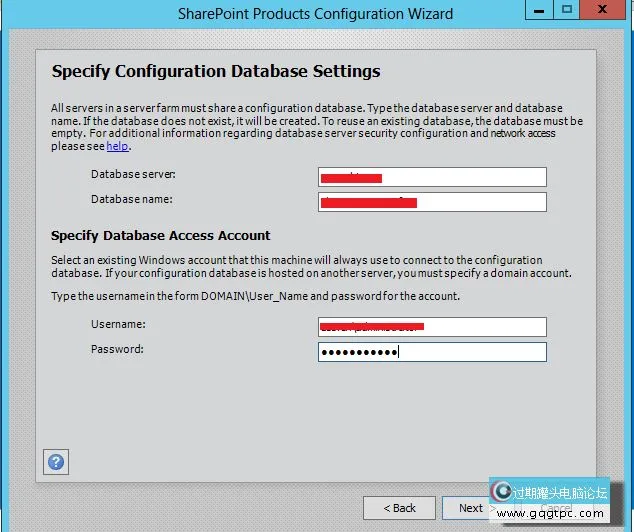Click the window title bar text

315,14
